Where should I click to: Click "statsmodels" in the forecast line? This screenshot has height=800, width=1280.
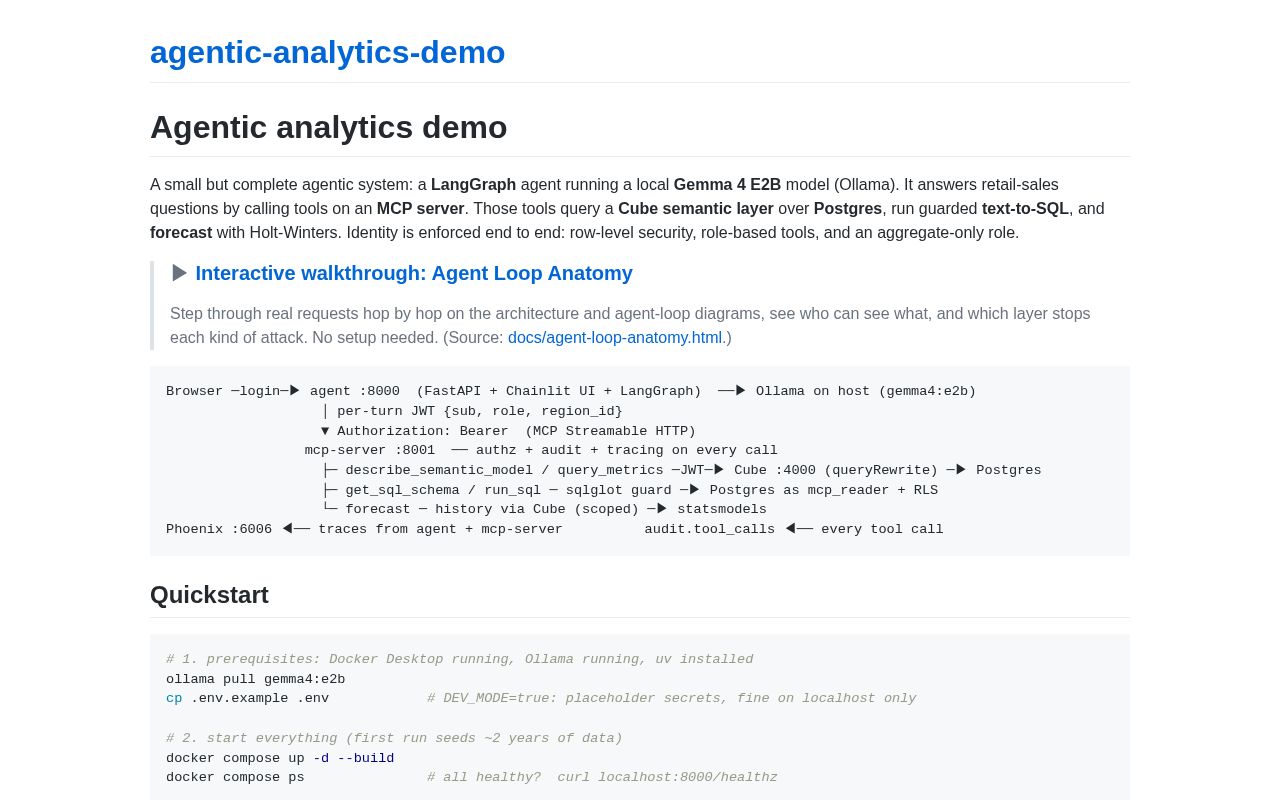[x=722, y=509]
